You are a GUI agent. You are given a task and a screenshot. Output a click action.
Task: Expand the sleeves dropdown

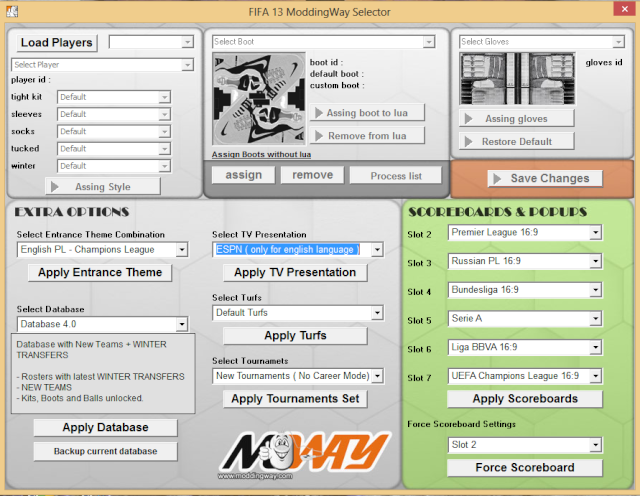click(114, 114)
